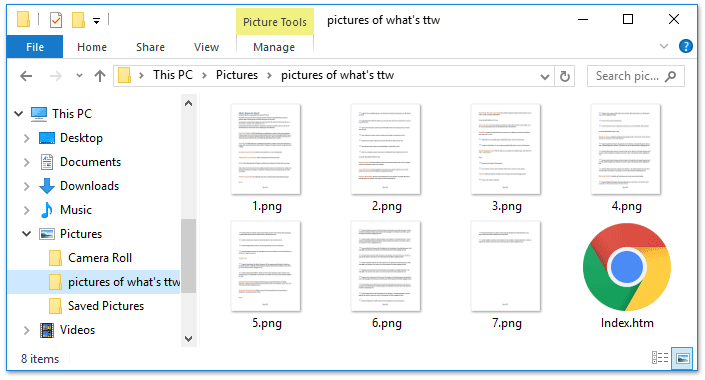Go up one folder level arrow
The image size is (705, 380).
[100, 76]
